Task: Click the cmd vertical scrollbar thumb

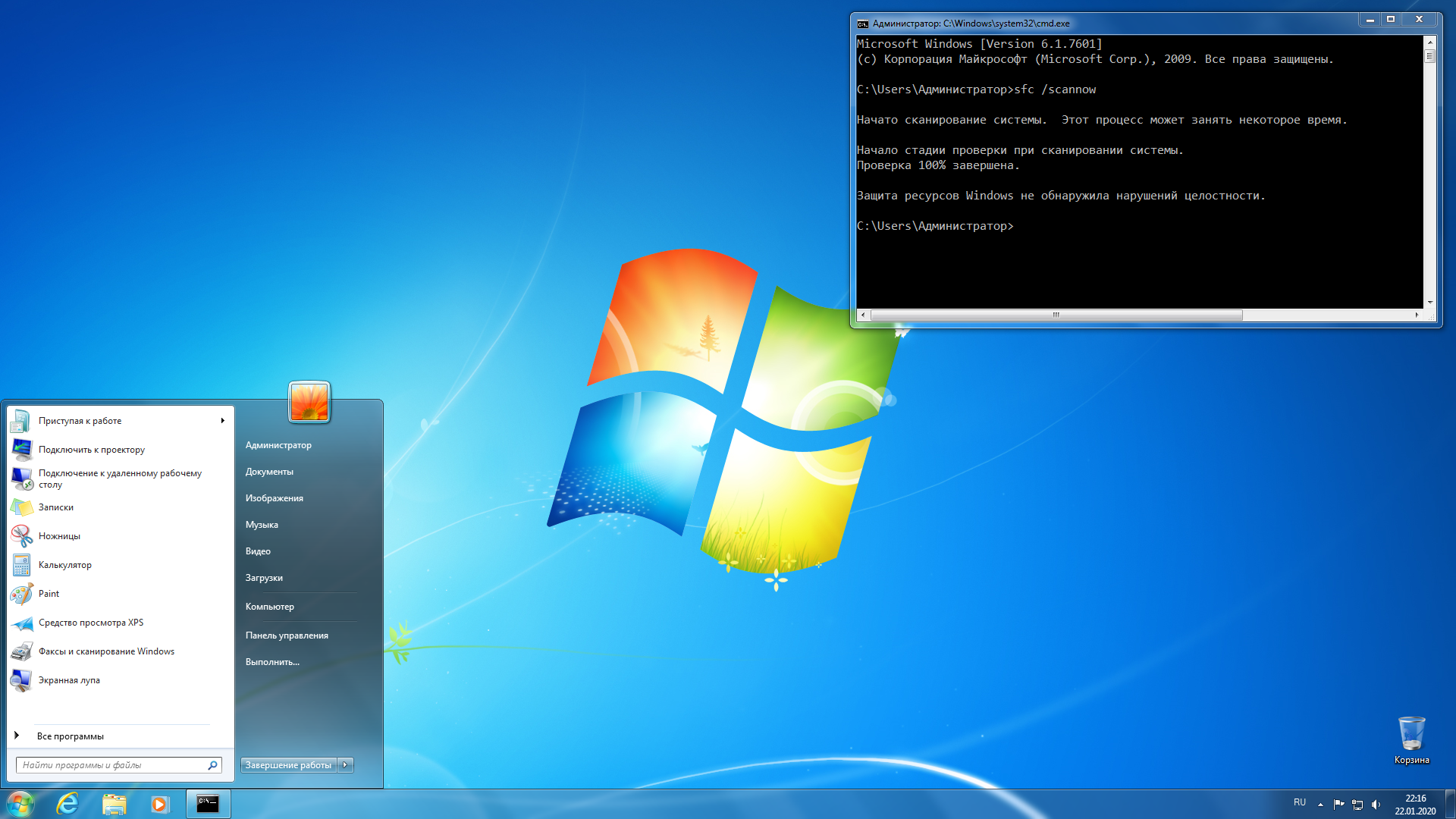Action: (1429, 56)
